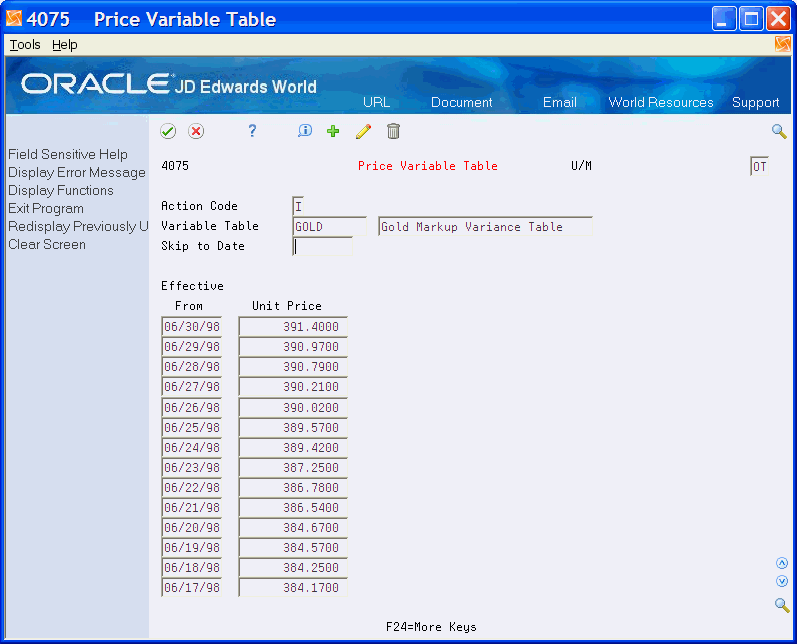Click the scroll down arrow icon
The width and height of the screenshot is (797, 644).
(x=782, y=581)
